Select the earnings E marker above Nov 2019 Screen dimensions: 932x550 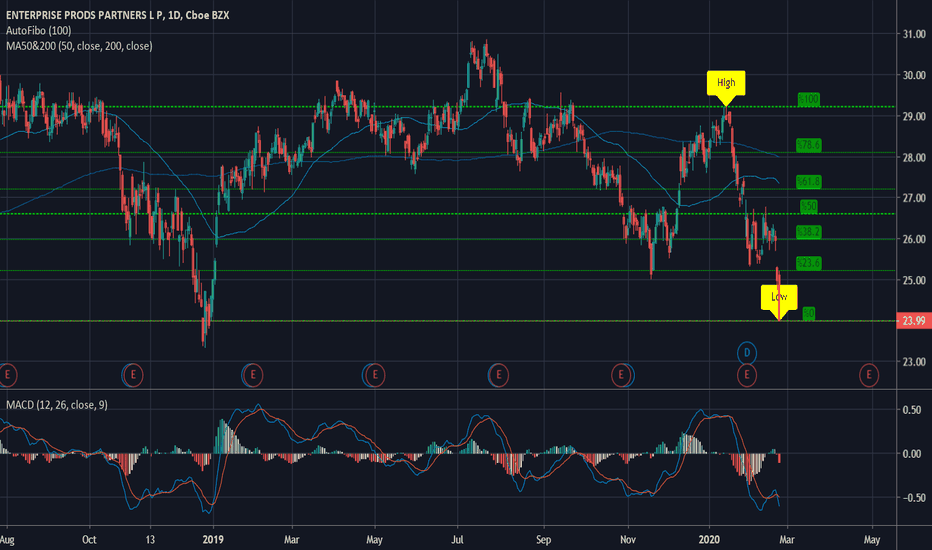point(622,375)
